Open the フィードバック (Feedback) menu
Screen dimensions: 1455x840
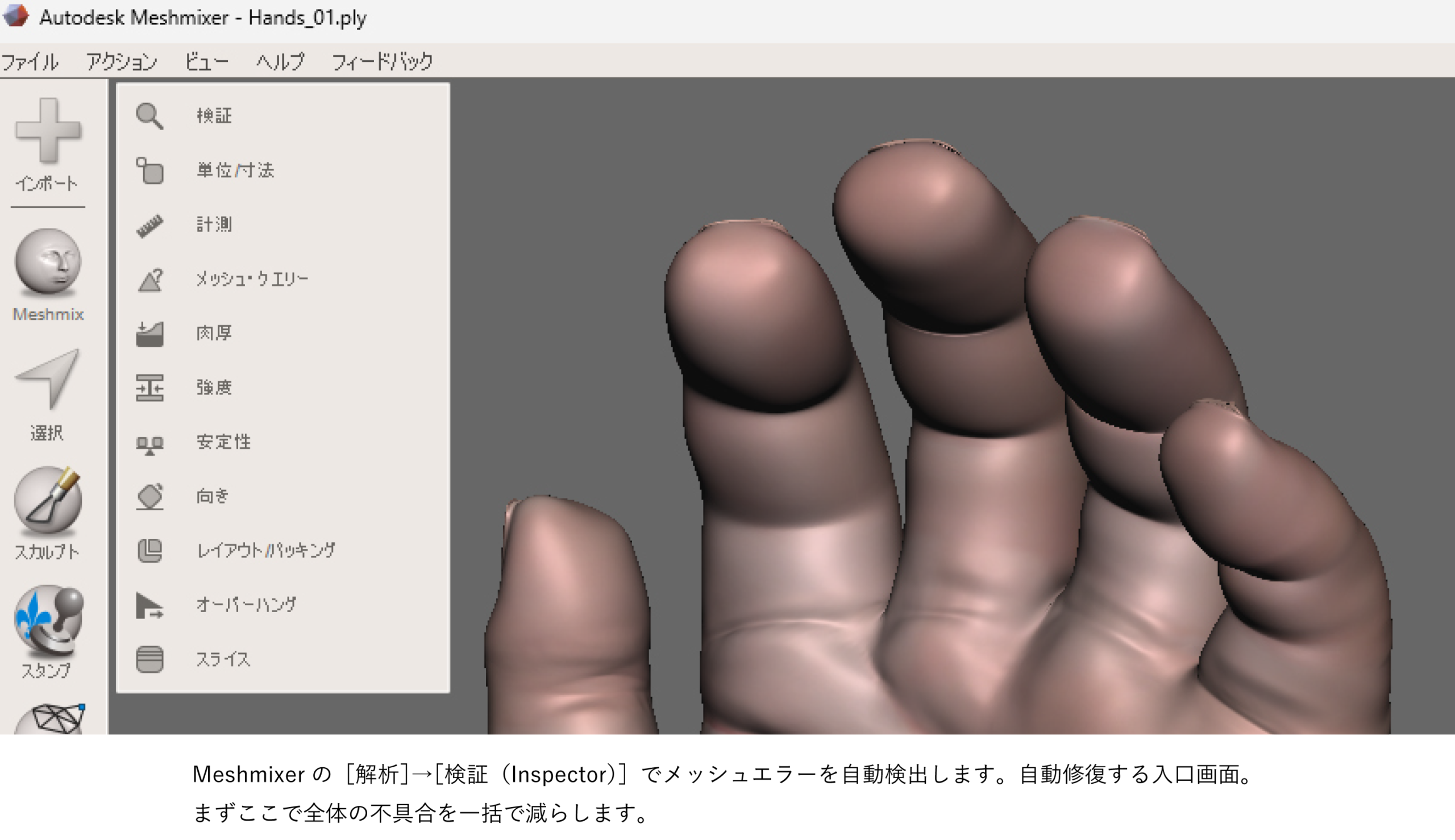coord(382,61)
